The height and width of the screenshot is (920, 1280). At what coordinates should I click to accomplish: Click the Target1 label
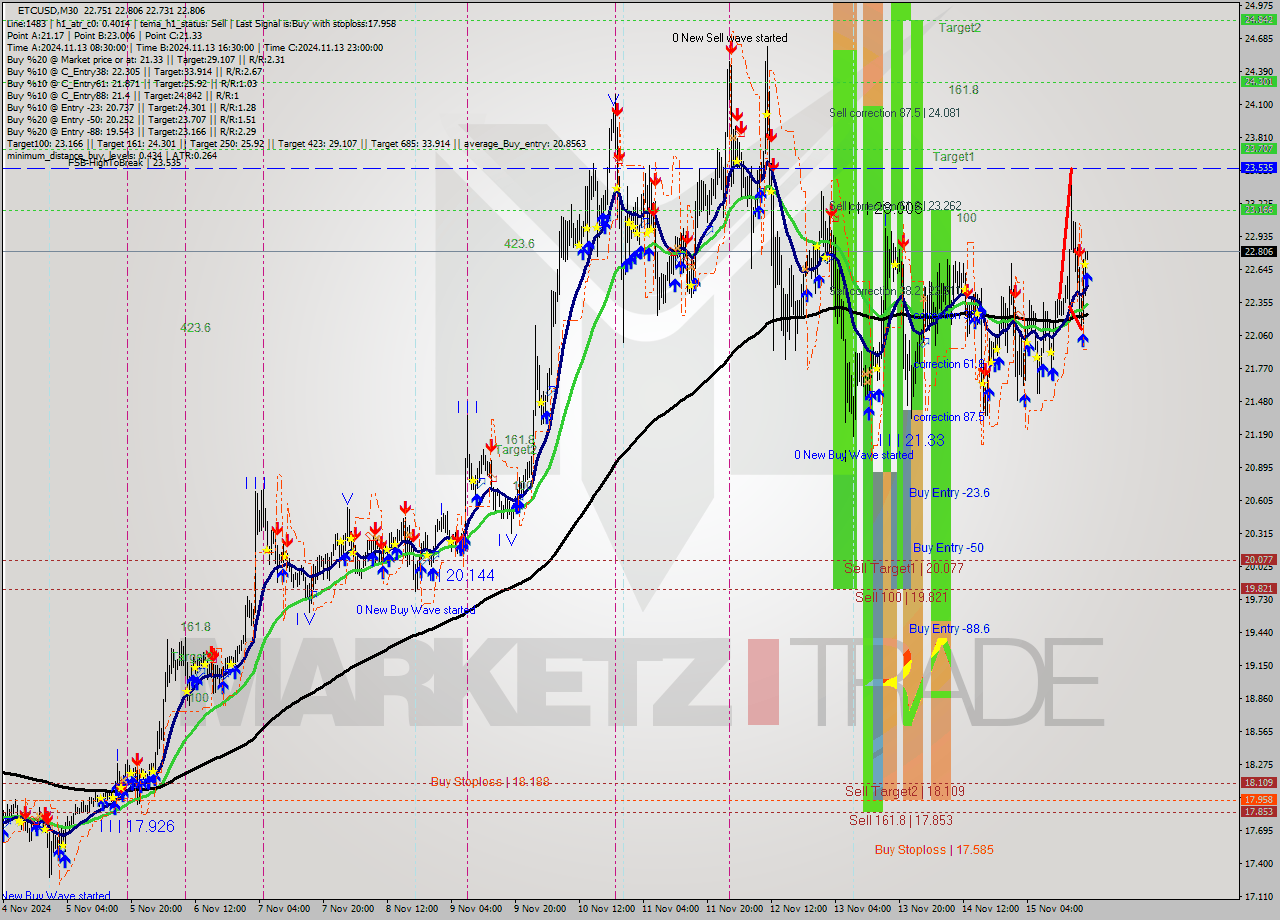pos(953,157)
